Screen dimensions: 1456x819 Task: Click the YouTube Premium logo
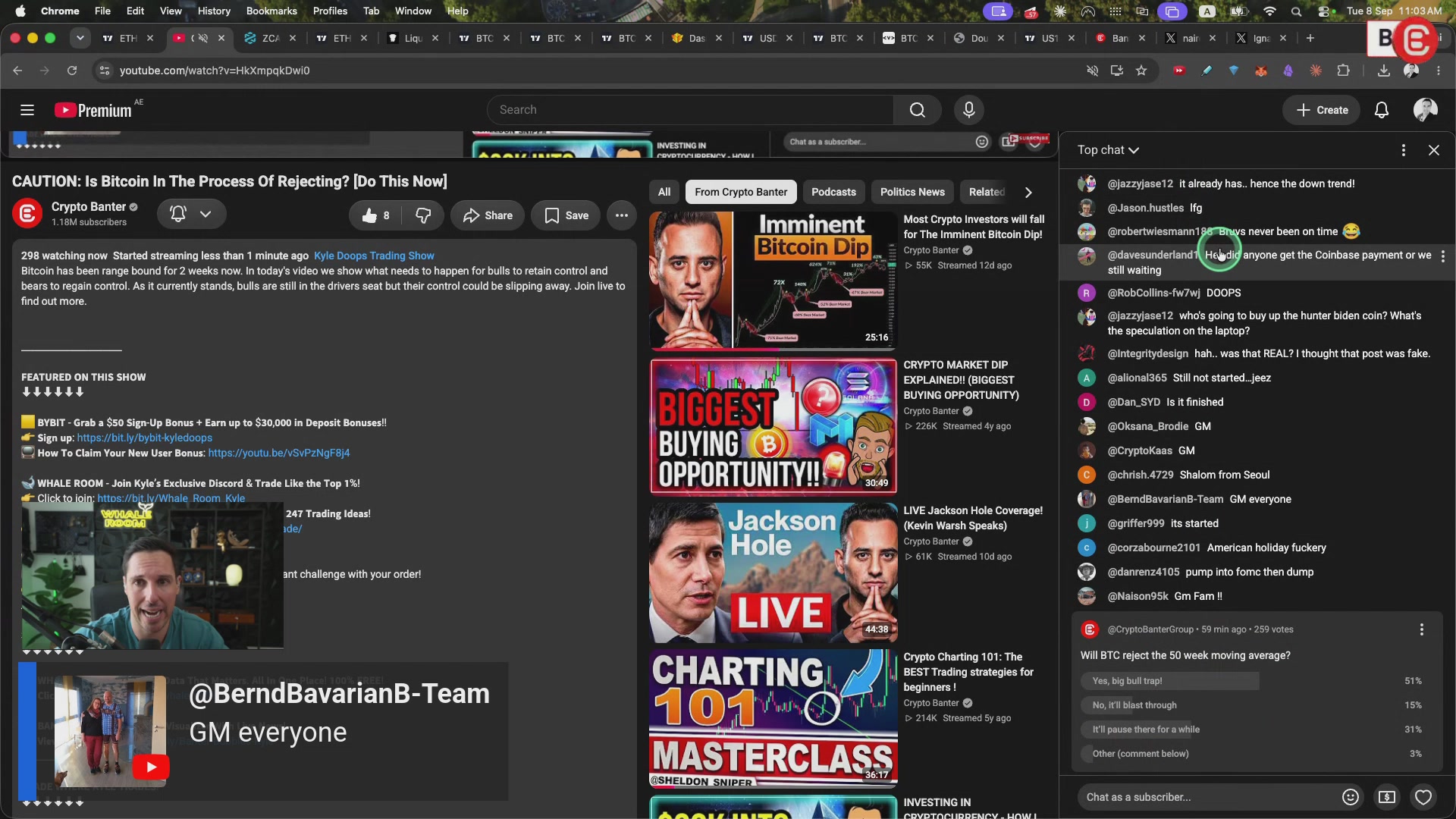(x=93, y=110)
